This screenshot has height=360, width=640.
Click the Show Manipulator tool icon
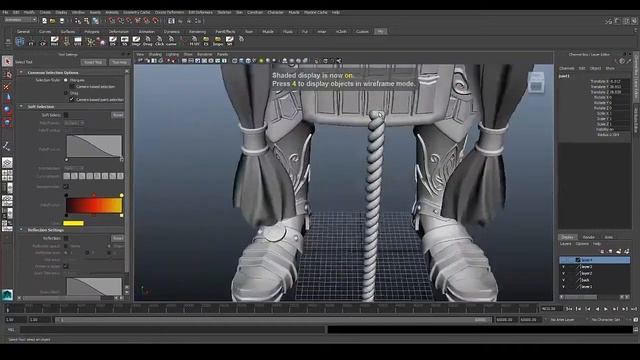pos(7,146)
